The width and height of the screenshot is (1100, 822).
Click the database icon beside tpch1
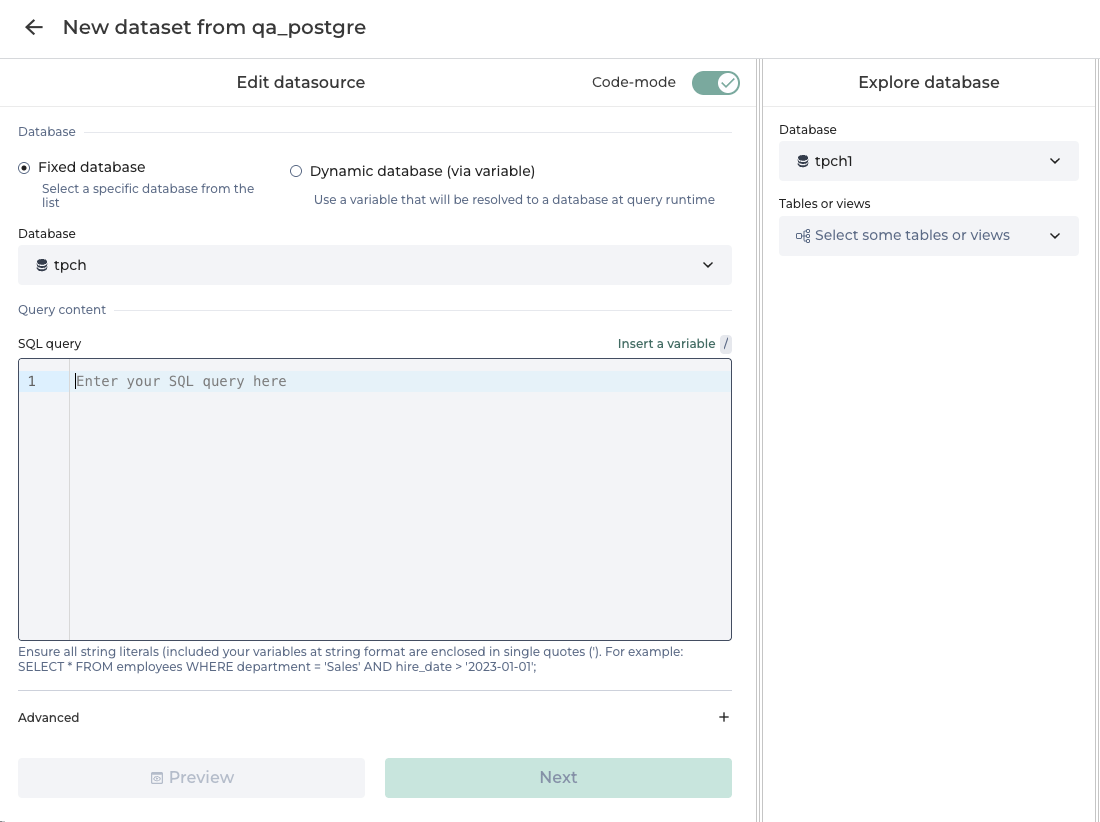click(803, 161)
